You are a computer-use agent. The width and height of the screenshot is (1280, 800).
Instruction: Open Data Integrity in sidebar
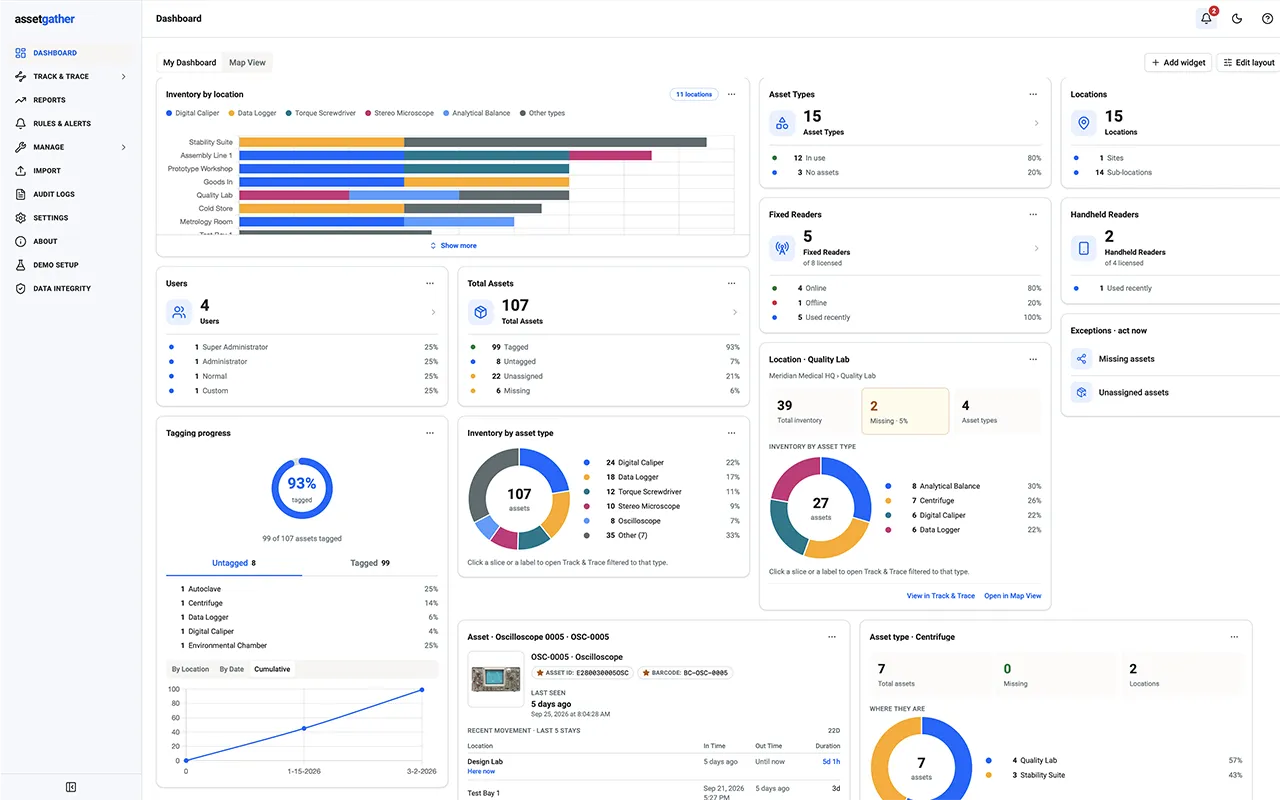coord(70,288)
